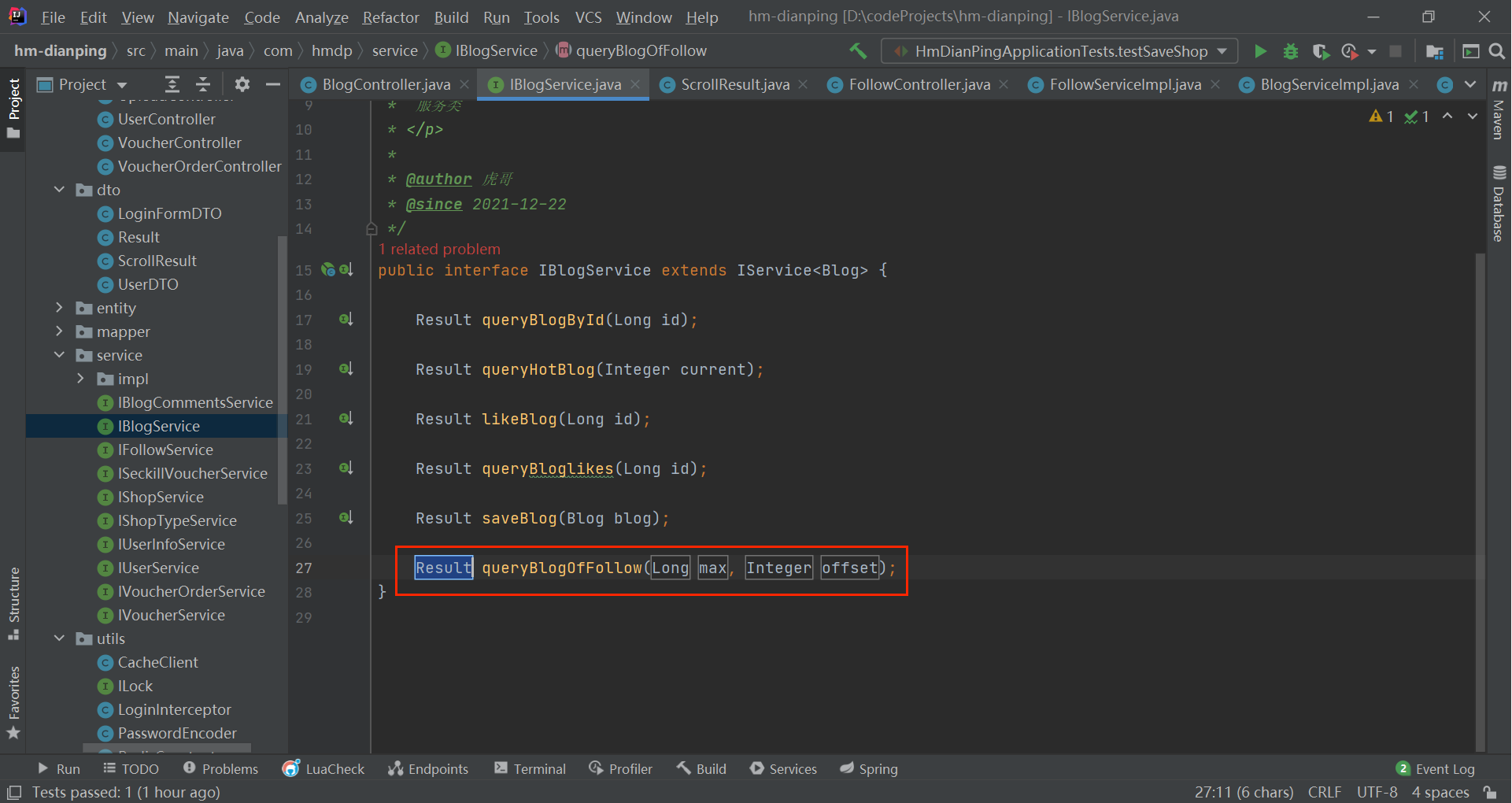This screenshot has width=1512, height=803.
Task: Click implementation gutter icon on line 23
Action: coord(346,468)
